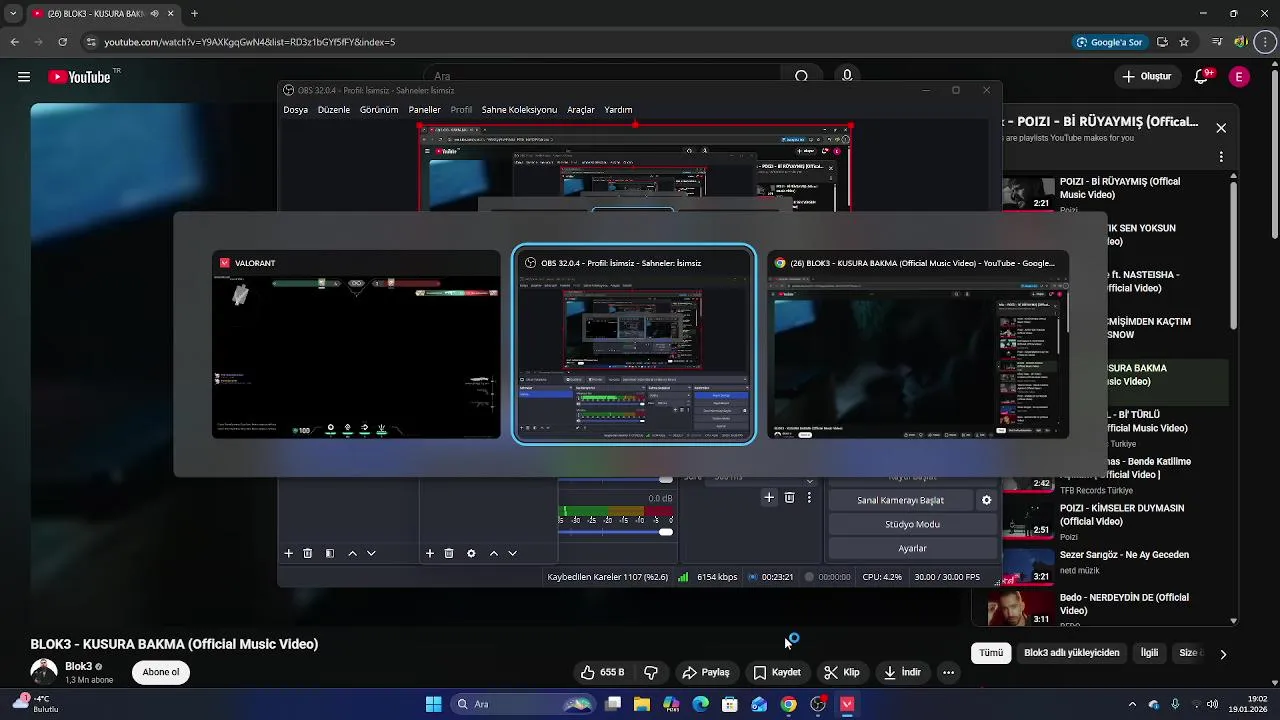This screenshot has height=720, width=1280.
Task: Open Microsoft Store from taskbar
Action: tap(730, 704)
